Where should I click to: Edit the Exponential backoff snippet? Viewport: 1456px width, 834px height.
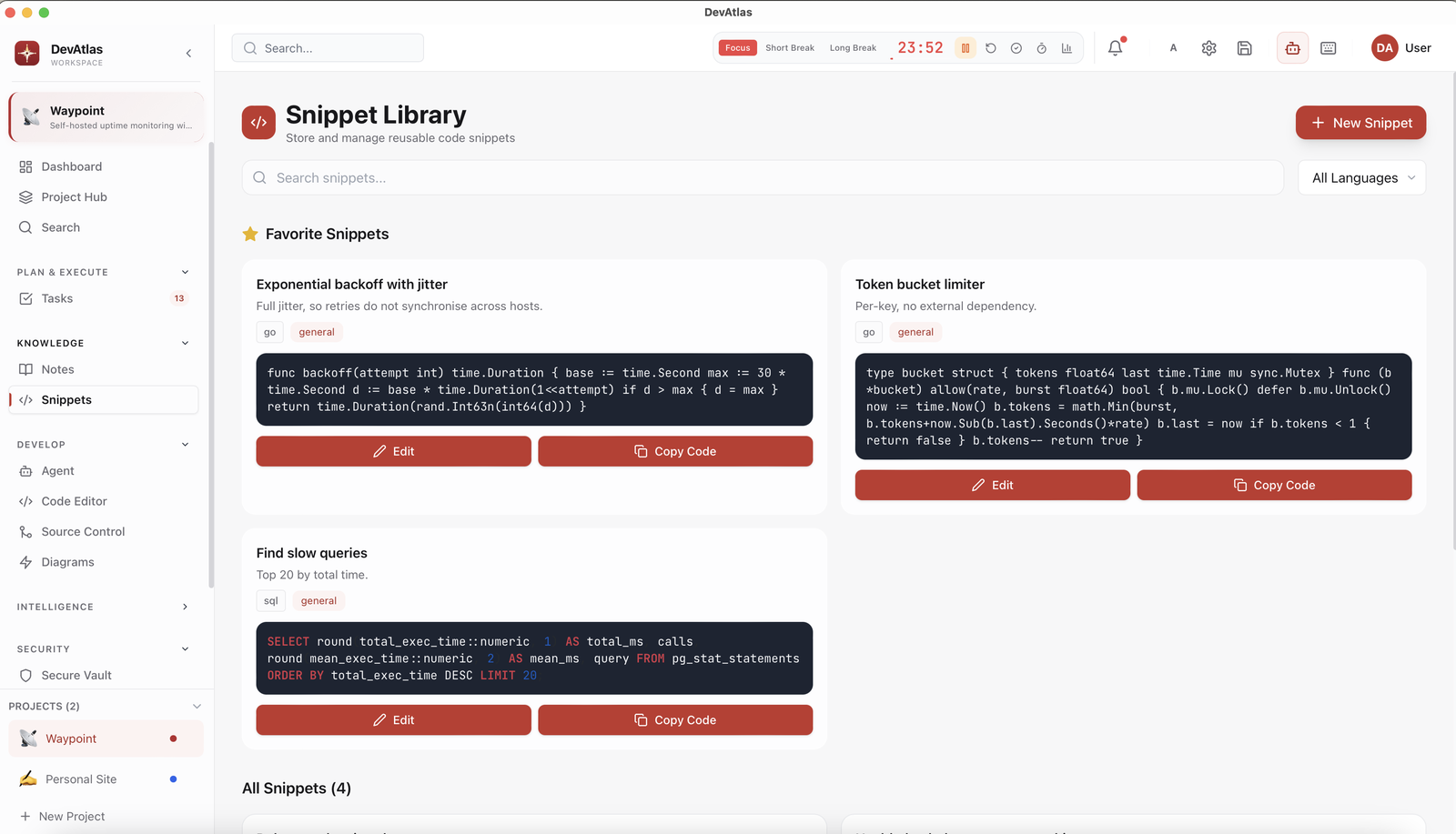pos(393,451)
